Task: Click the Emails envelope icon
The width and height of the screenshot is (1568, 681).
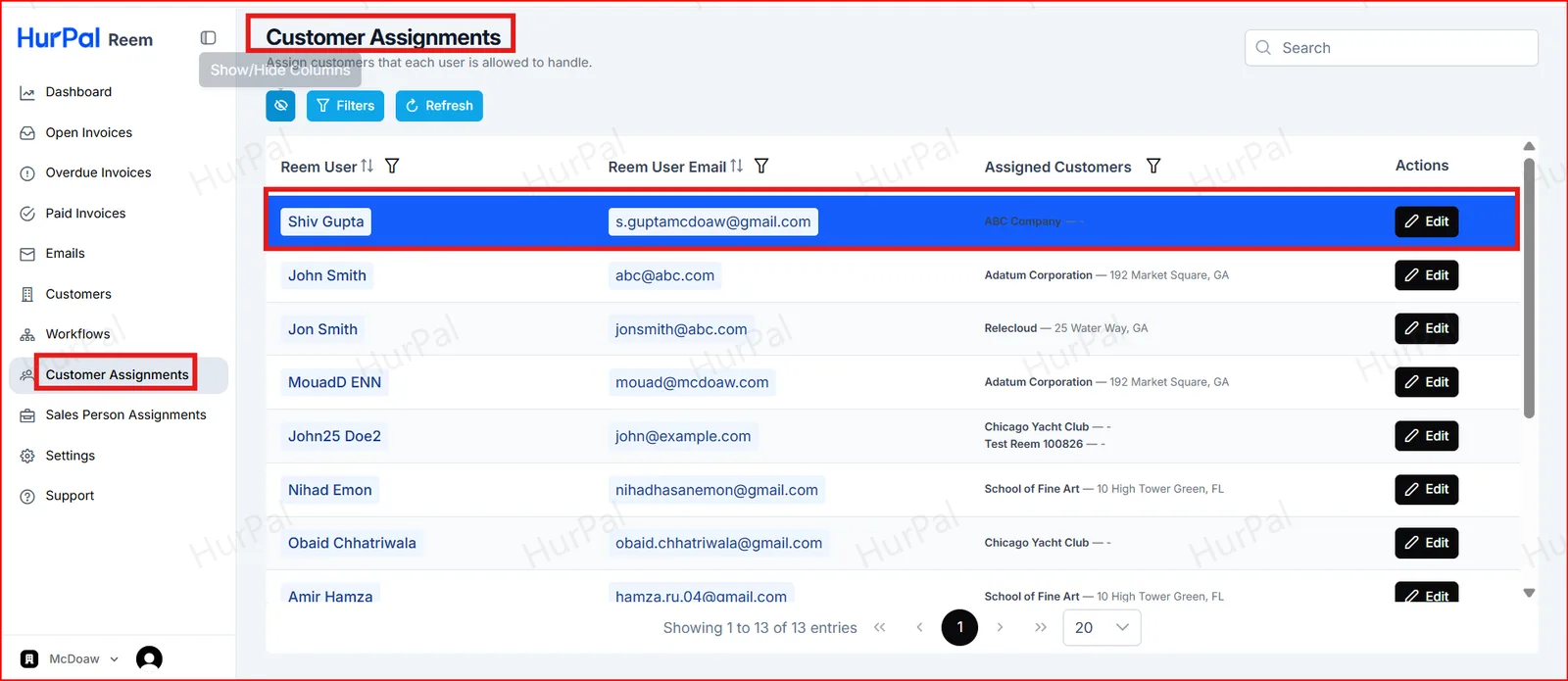Action: (27, 254)
